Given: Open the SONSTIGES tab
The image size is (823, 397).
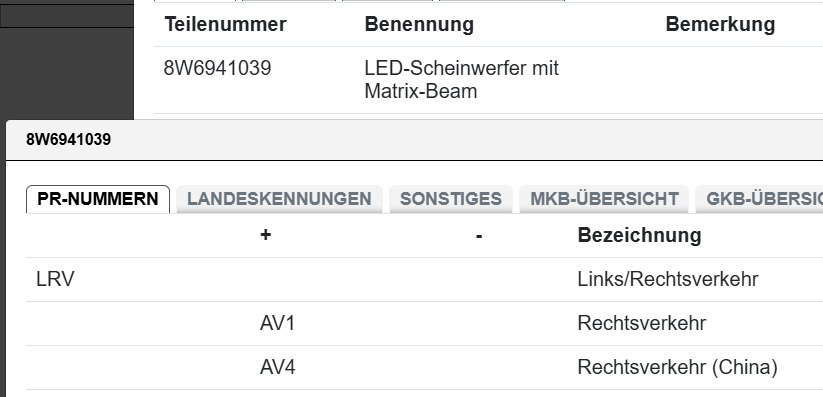Looking at the screenshot, I should [451, 199].
